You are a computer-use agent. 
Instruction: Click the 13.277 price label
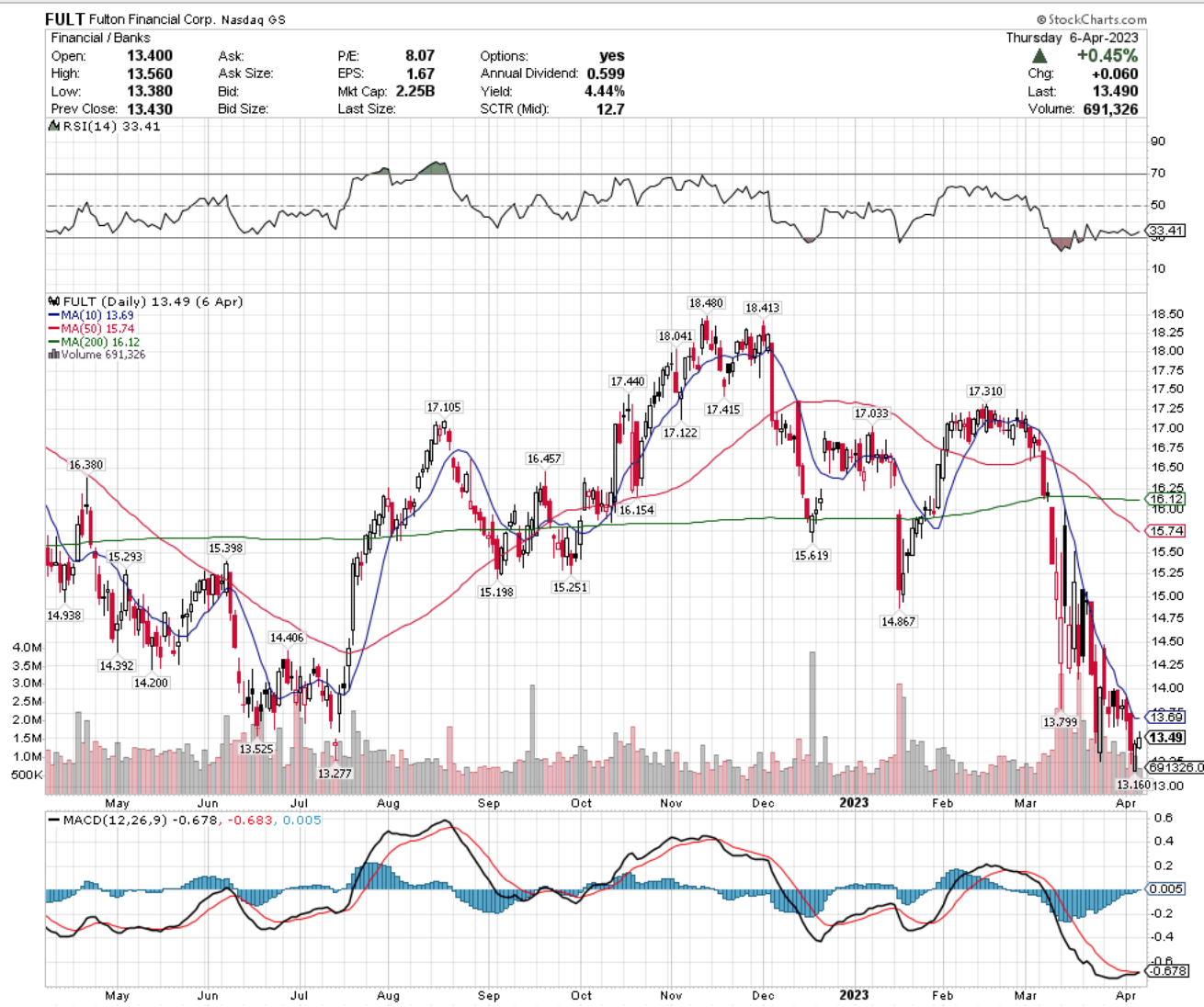tap(335, 774)
